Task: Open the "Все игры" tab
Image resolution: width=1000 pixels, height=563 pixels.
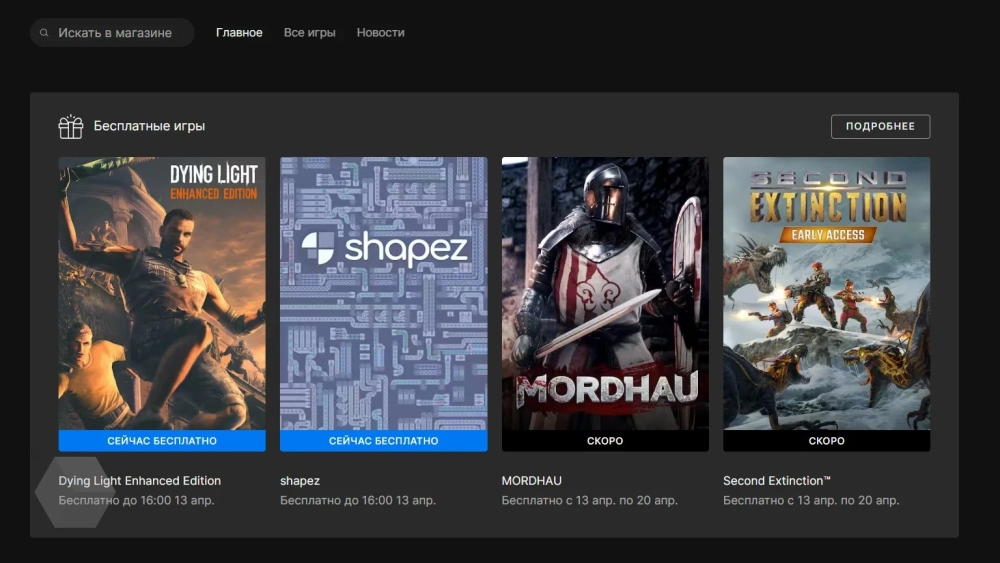Action: [x=309, y=33]
